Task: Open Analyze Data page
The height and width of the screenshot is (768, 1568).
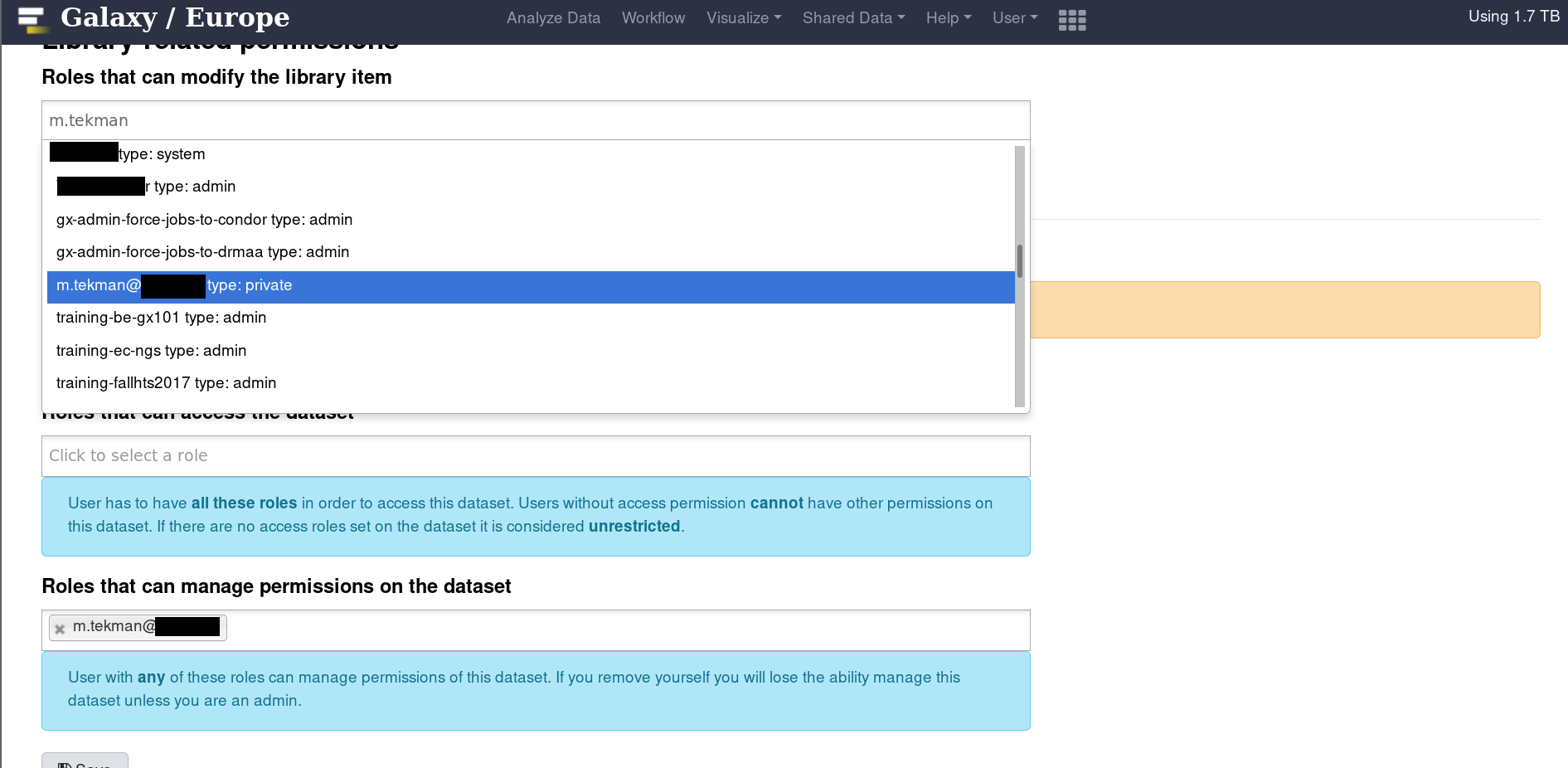Action: pos(553,18)
